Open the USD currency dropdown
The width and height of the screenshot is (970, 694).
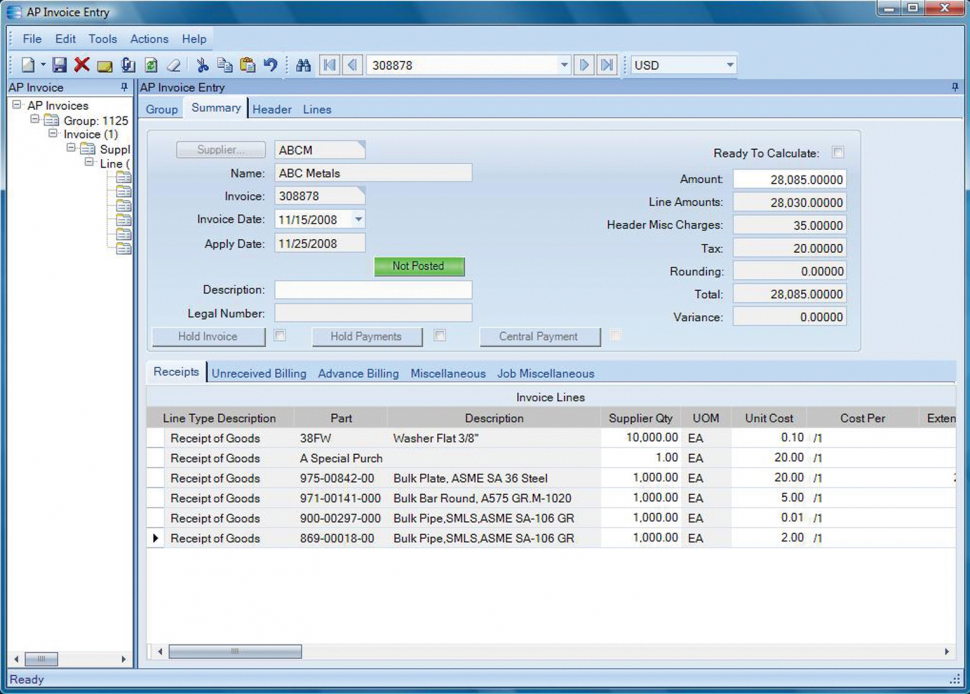pos(729,65)
